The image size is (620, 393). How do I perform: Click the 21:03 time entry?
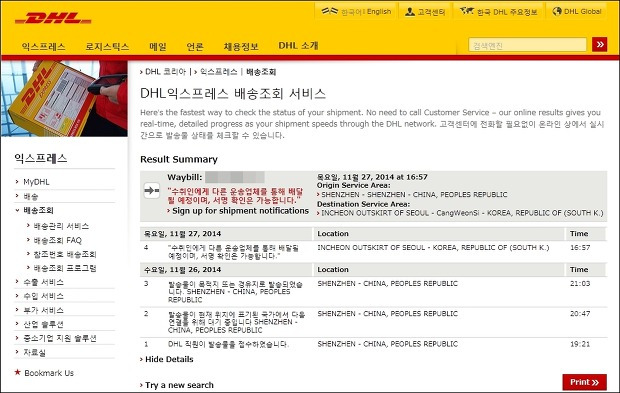[580, 283]
